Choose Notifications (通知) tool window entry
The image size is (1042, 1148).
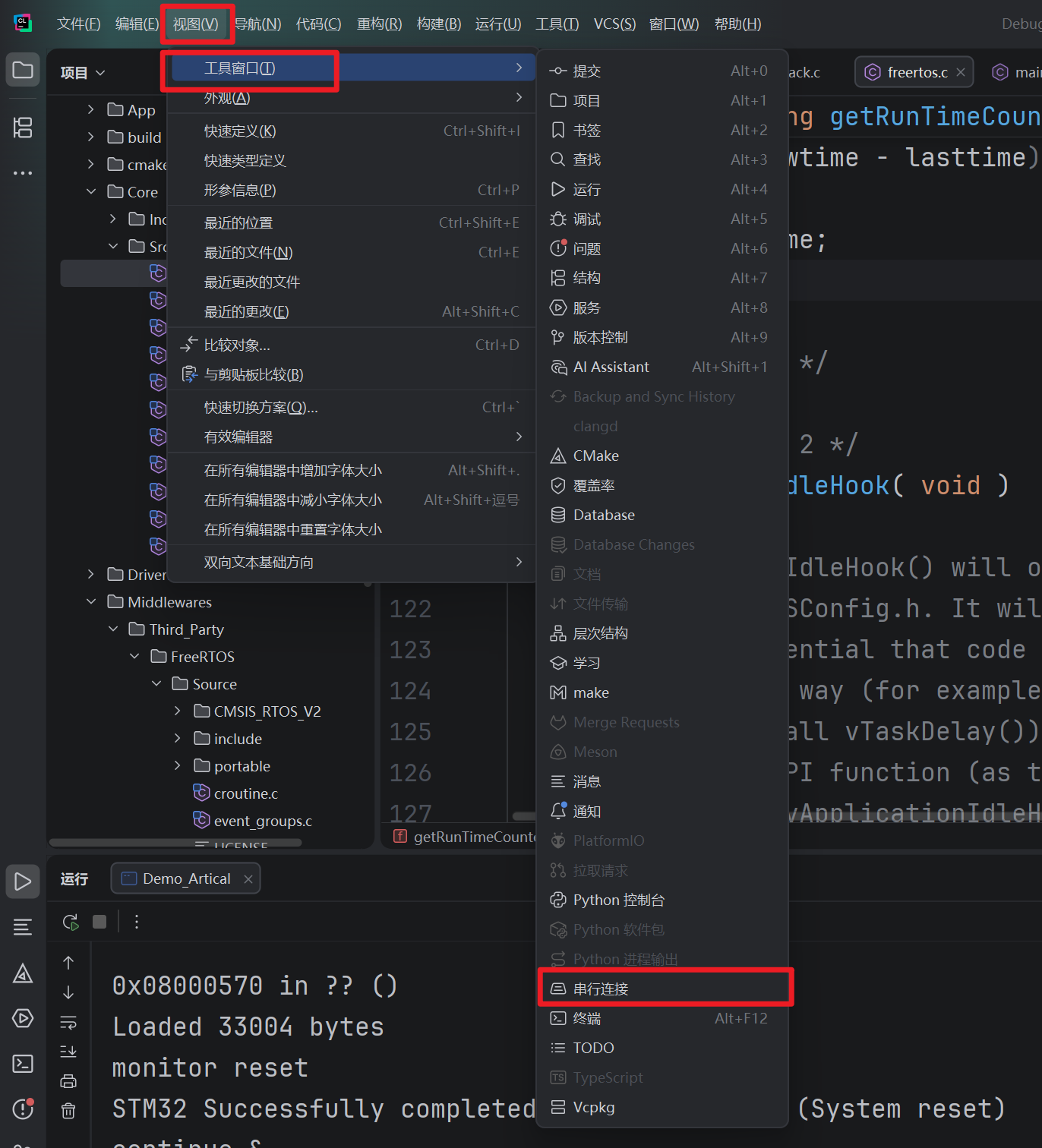pos(662,811)
